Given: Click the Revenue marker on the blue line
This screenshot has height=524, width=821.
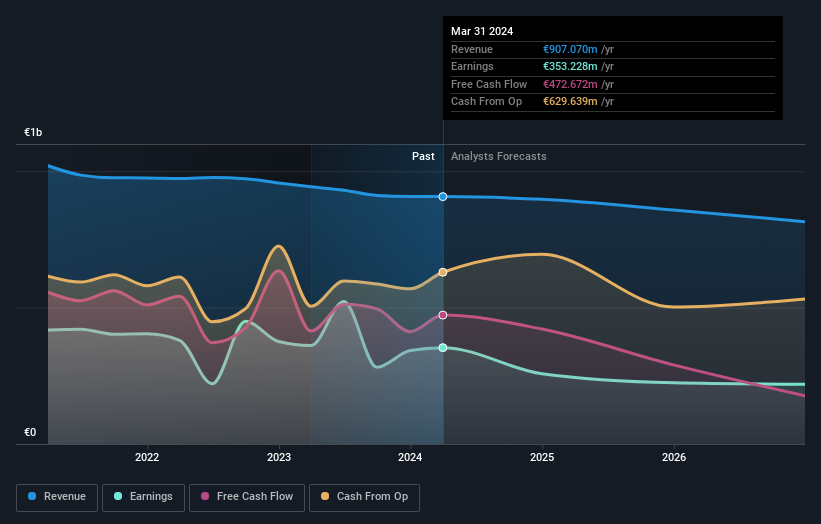Looking at the screenshot, I should coord(443,197).
